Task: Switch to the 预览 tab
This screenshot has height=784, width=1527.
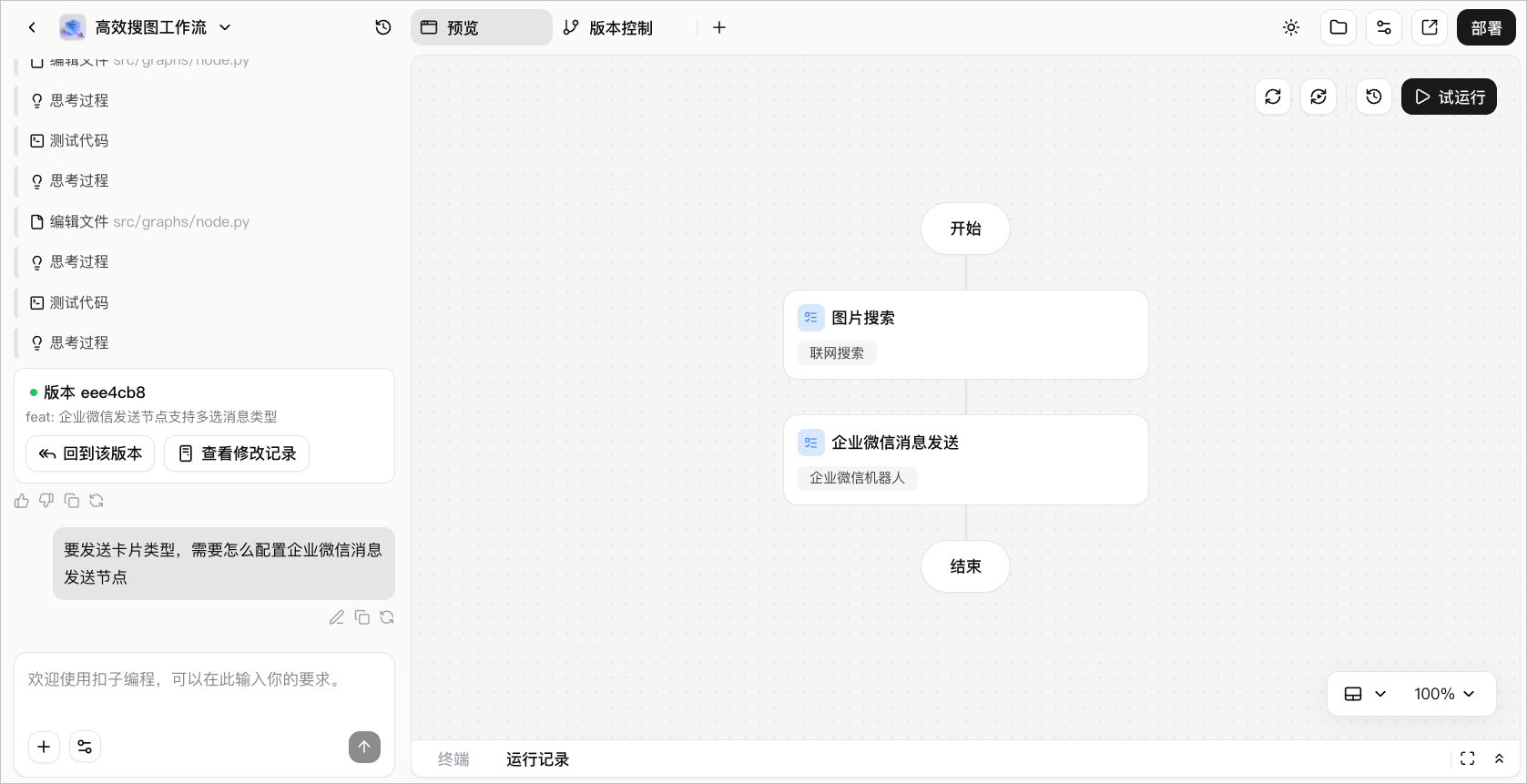Action: tap(481, 27)
